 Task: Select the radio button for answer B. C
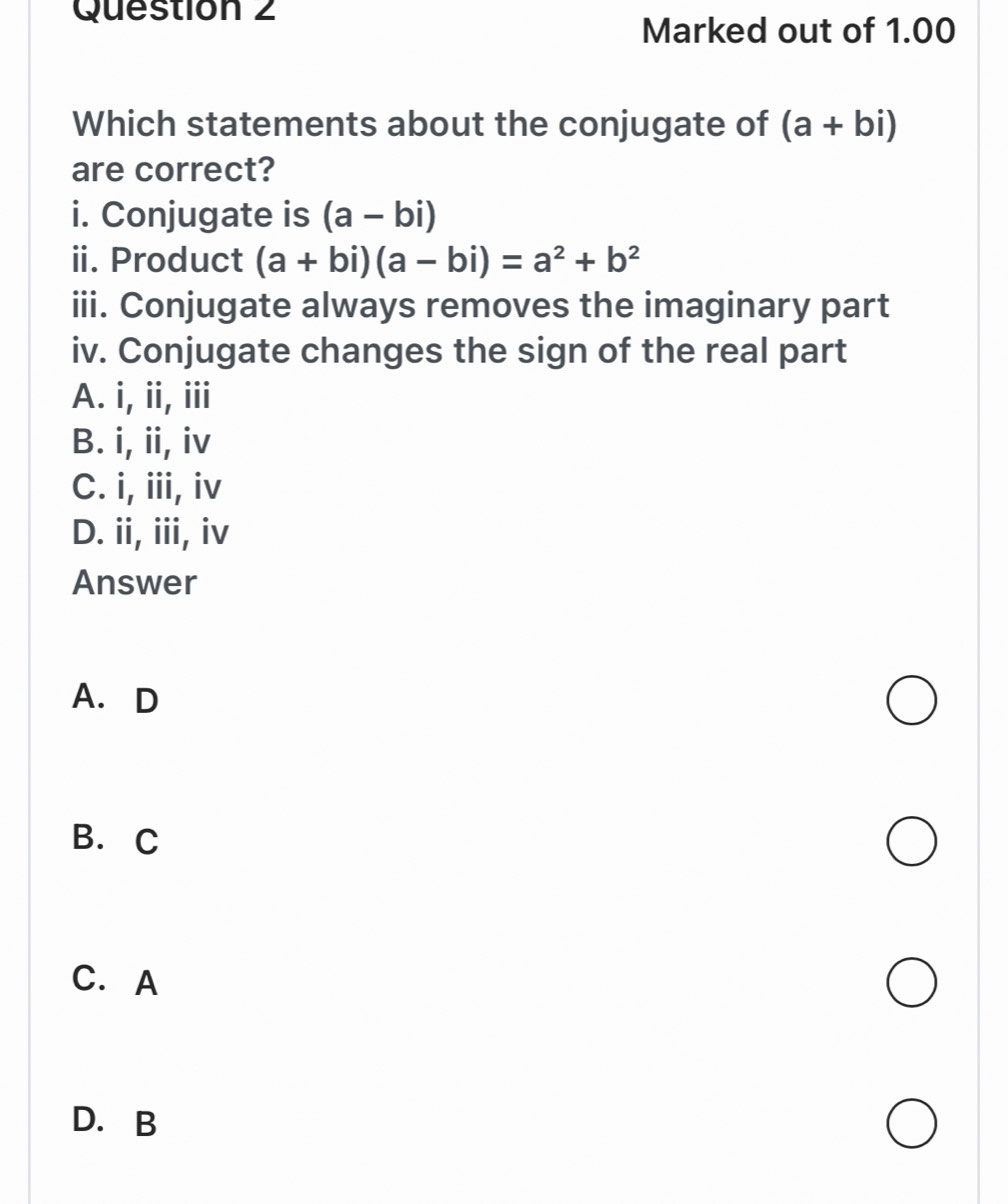(911, 842)
